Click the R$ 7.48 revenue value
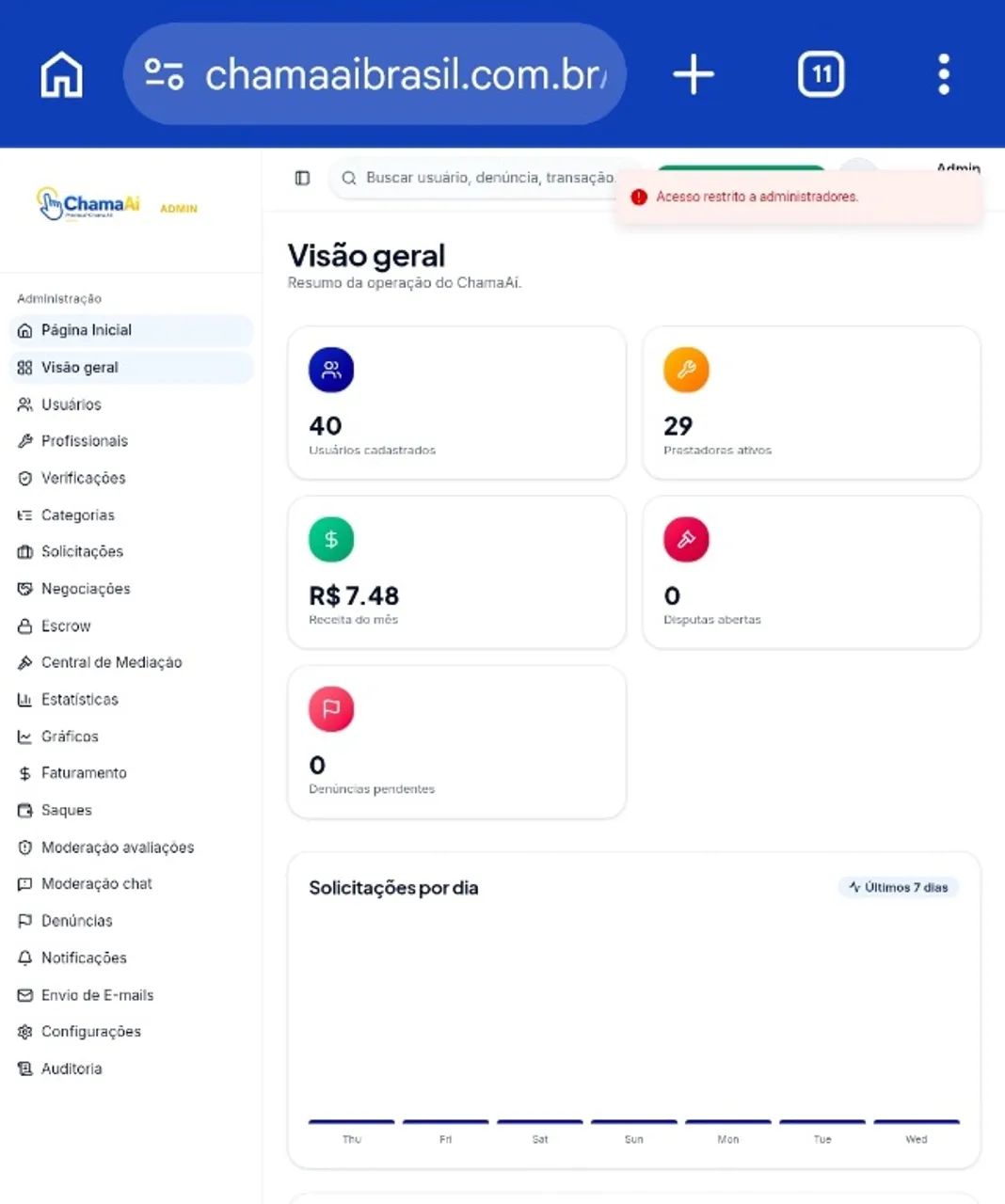Image resolution: width=1005 pixels, height=1204 pixels. click(x=354, y=595)
